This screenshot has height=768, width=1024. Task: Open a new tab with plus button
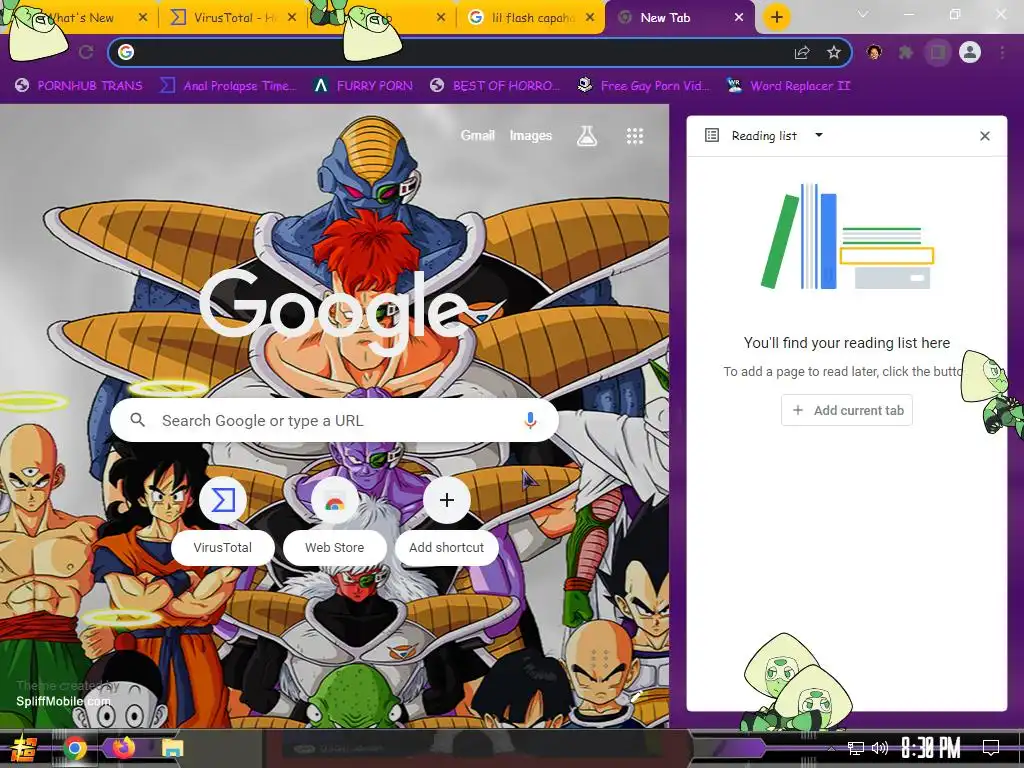[776, 18]
